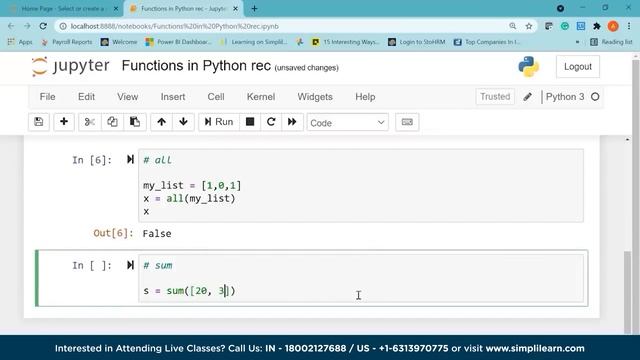The height and width of the screenshot is (360, 640).
Task: Switch to the Home Page browser tab
Action: click(x=63, y=9)
